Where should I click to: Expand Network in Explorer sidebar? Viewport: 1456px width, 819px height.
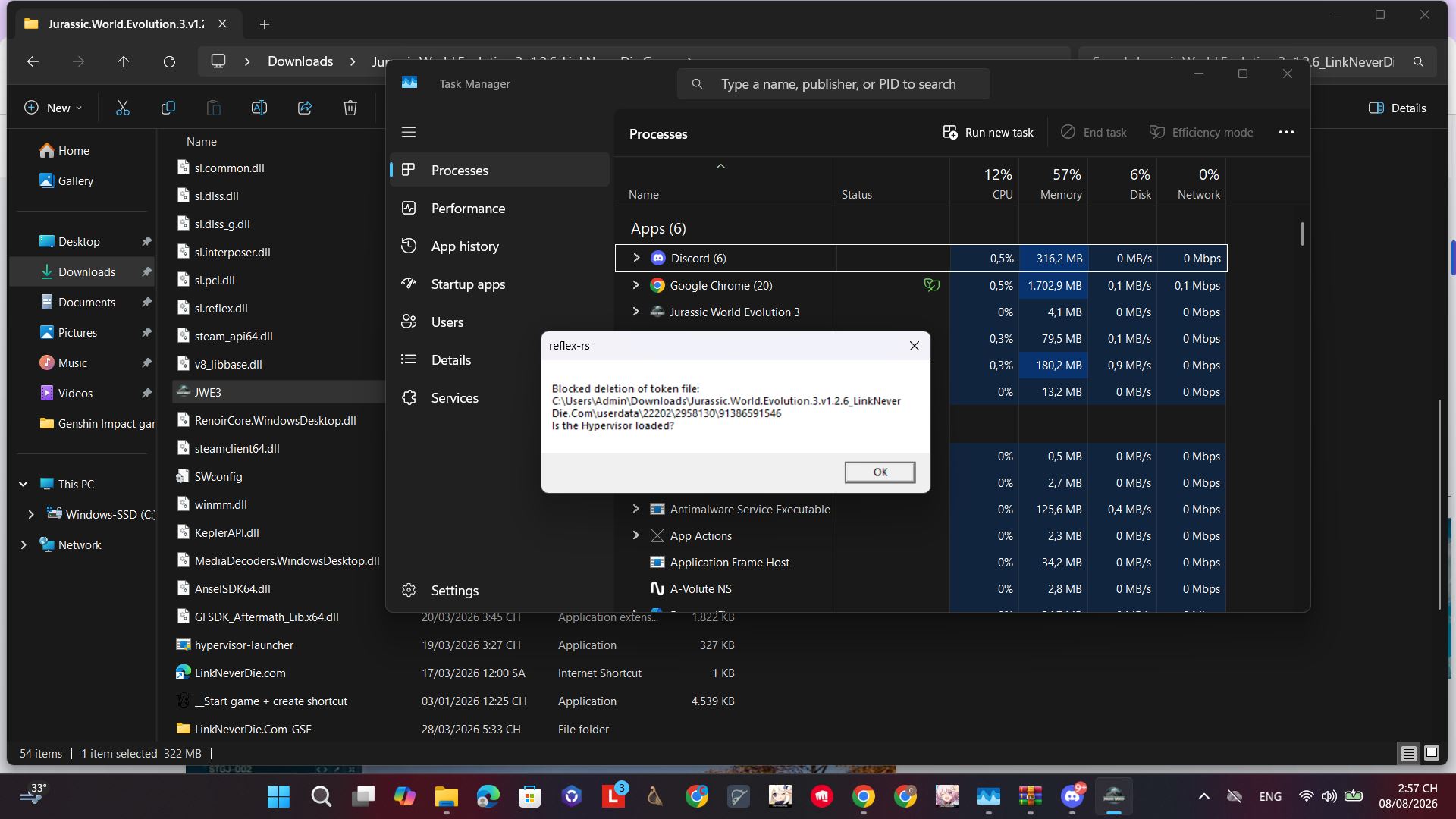coord(24,544)
